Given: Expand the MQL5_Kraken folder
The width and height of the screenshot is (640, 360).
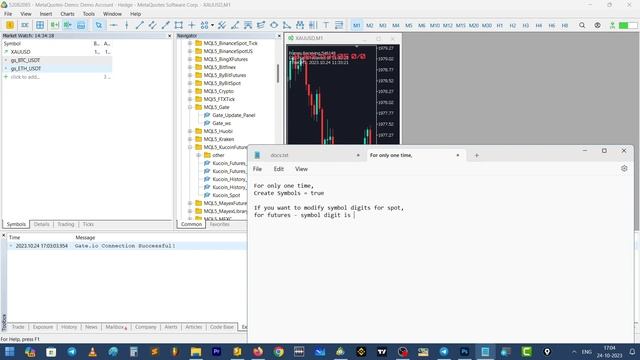Looking at the screenshot, I should (190, 139).
